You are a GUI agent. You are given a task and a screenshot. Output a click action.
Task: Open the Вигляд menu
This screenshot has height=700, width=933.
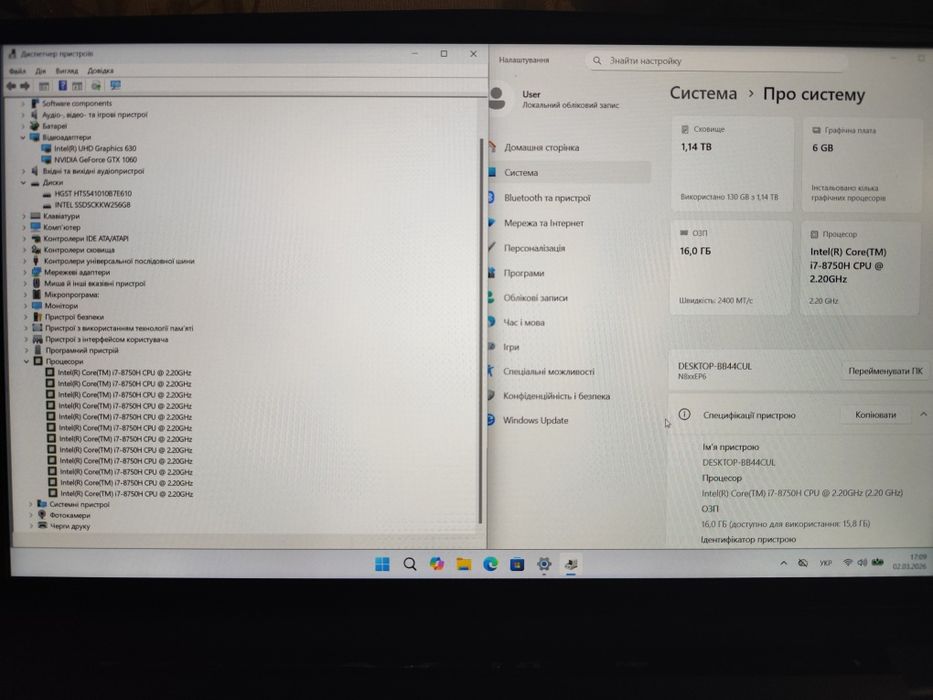pos(67,71)
